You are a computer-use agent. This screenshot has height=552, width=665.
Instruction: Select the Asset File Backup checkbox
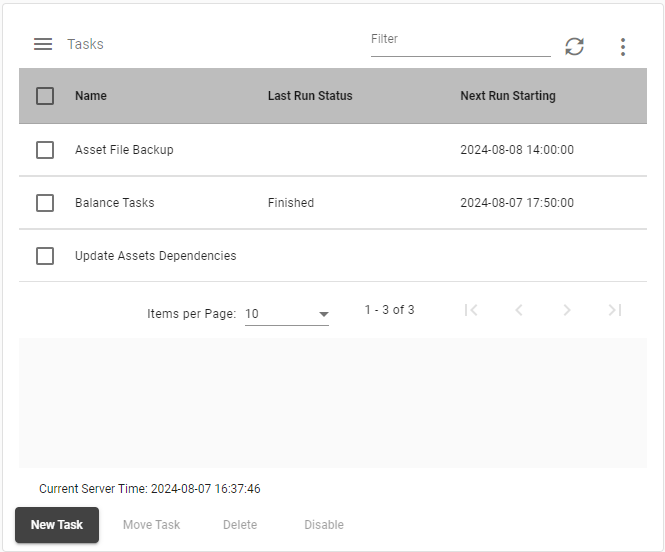(x=45, y=150)
